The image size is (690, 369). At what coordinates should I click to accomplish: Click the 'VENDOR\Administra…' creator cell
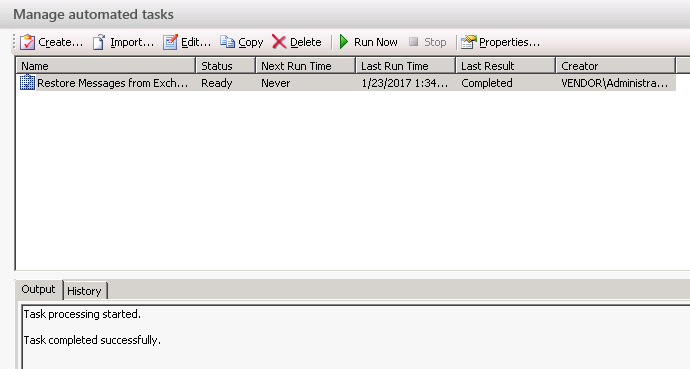(x=615, y=83)
